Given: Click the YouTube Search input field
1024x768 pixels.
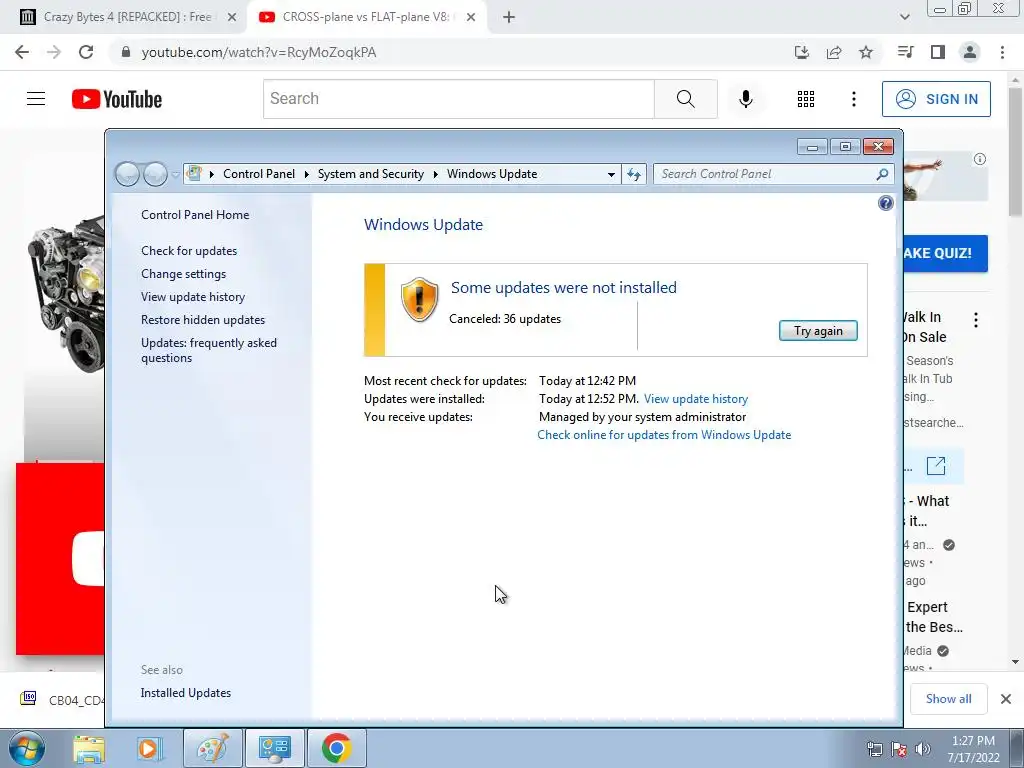Looking at the screenshot, I should tap(458, 99).
